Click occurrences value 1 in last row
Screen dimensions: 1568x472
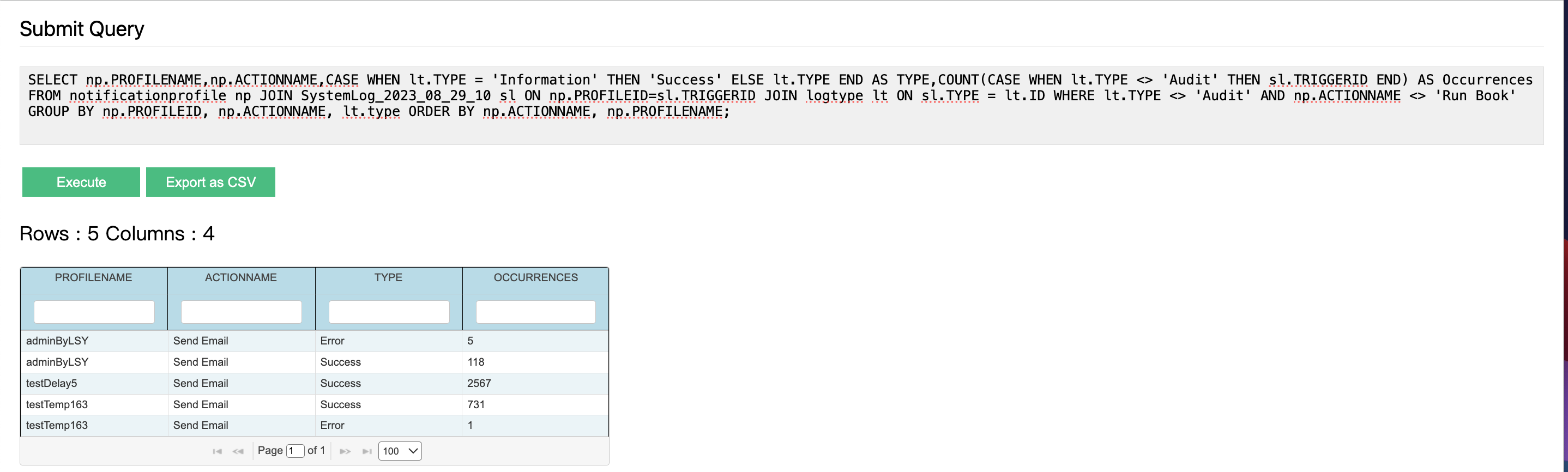point(535,425)
